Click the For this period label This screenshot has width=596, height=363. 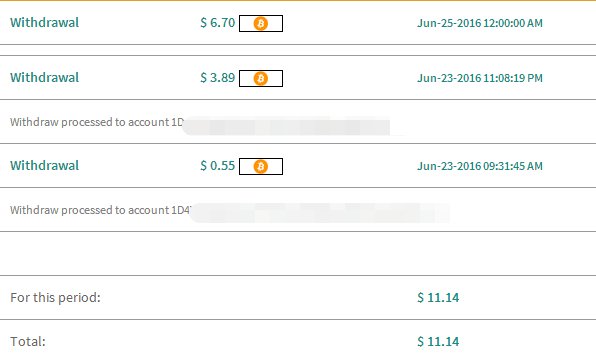pos(55,298)
